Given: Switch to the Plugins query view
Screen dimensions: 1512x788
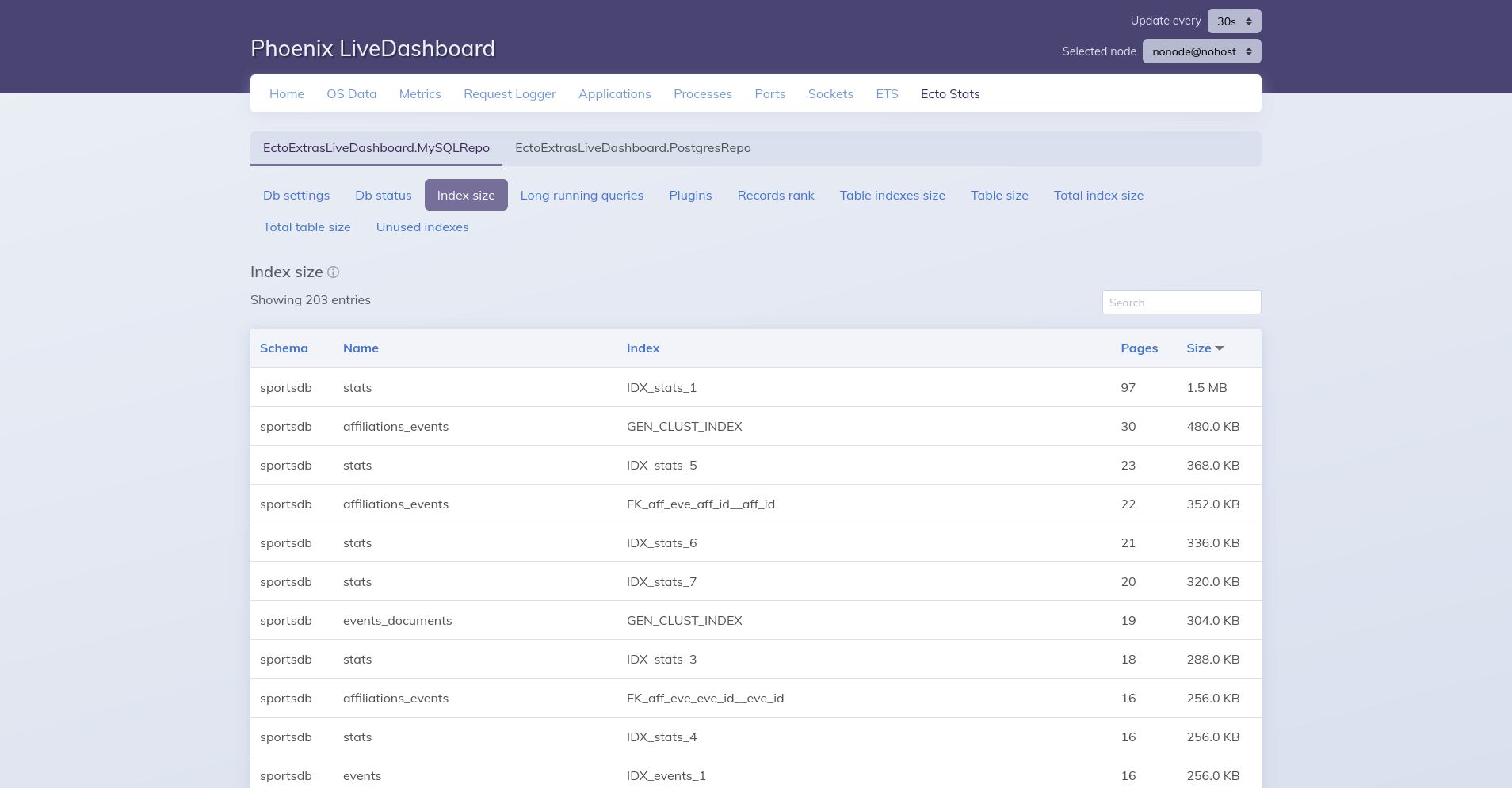Looking at the screenshot, I should 690,195.
